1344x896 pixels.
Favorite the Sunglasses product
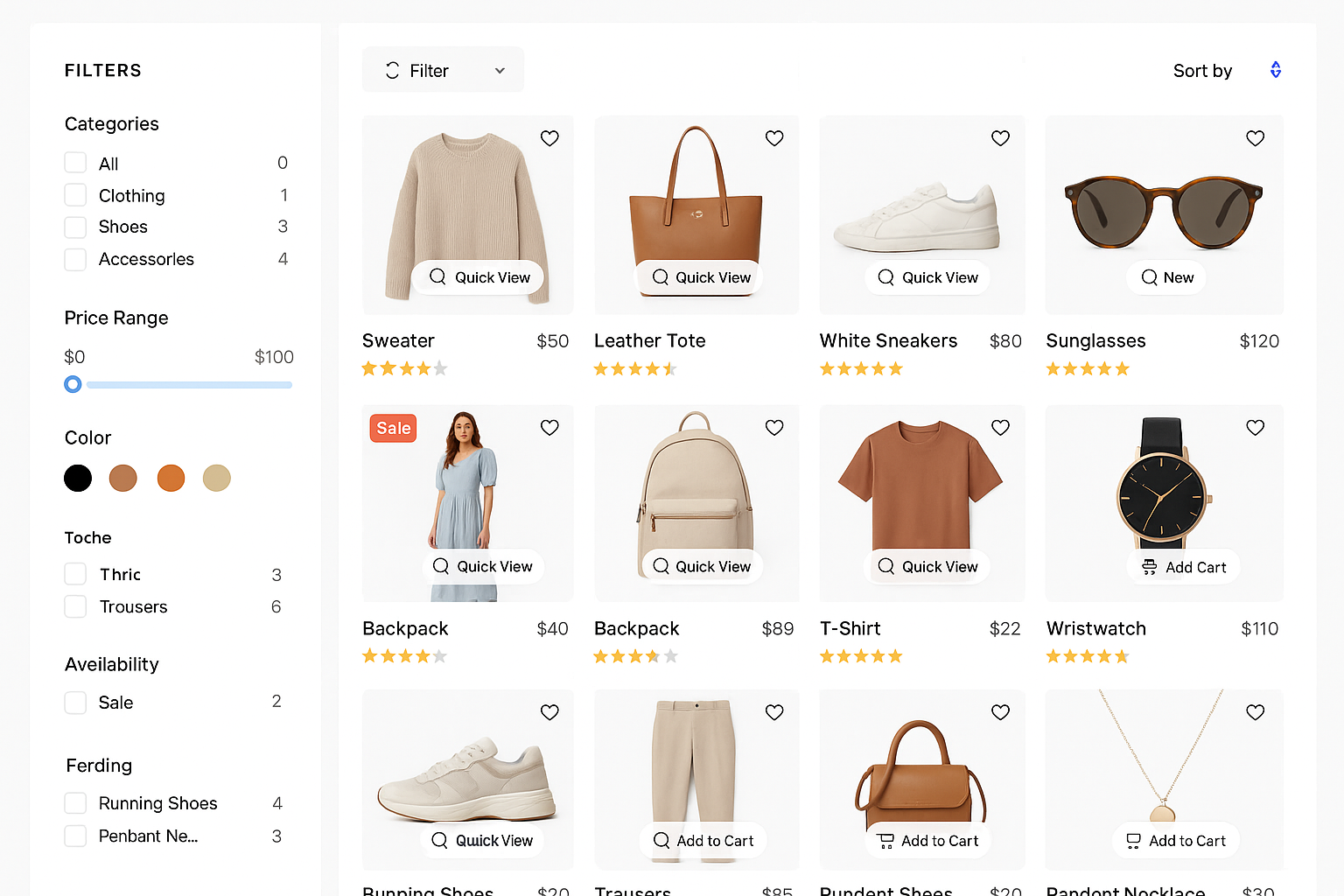click(x=1255, y=138)
